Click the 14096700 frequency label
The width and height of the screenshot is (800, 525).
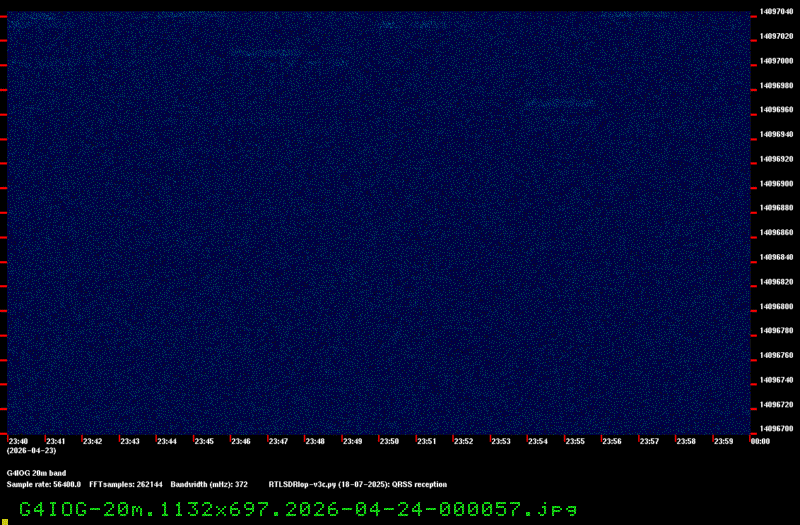(x=777, y=429)
